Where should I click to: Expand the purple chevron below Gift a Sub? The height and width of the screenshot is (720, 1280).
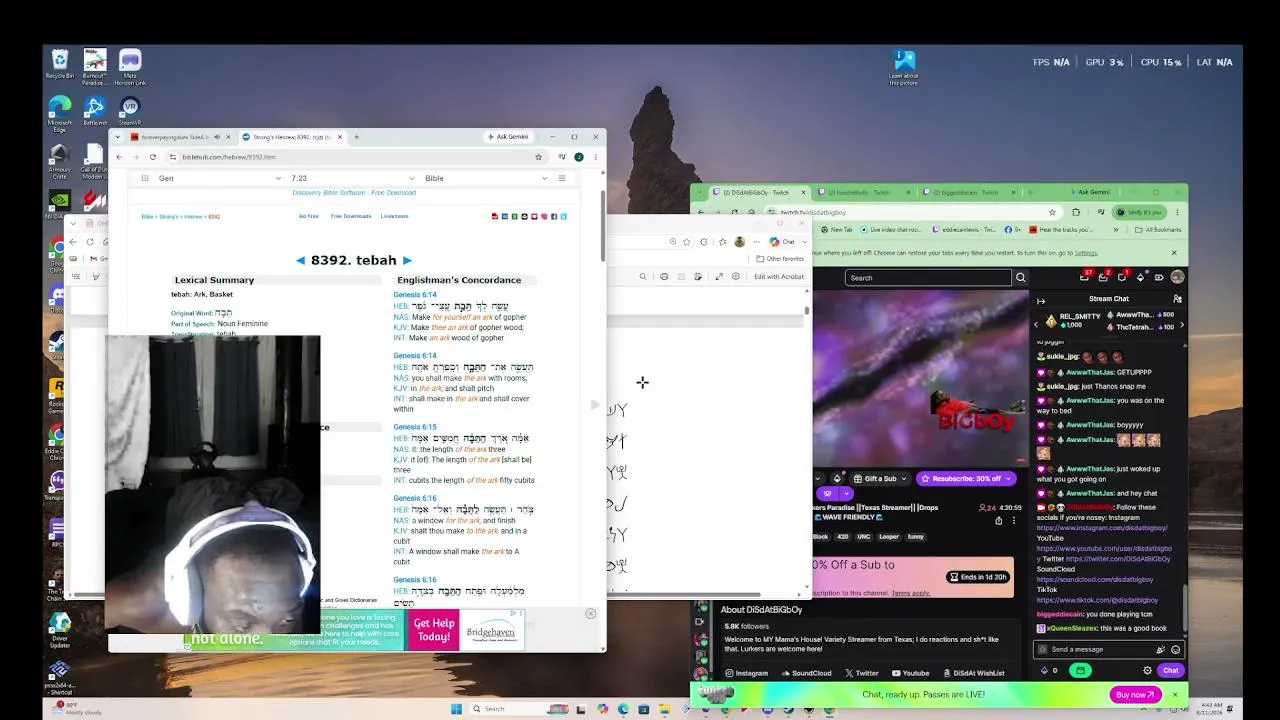point(847,493)
